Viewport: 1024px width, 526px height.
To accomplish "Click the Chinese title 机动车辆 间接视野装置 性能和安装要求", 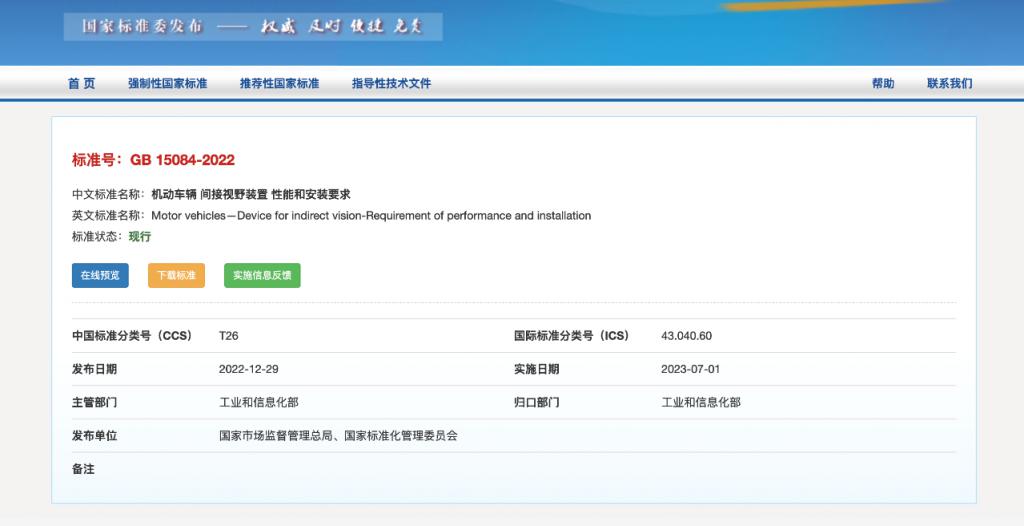I will [x=251, y=194].
